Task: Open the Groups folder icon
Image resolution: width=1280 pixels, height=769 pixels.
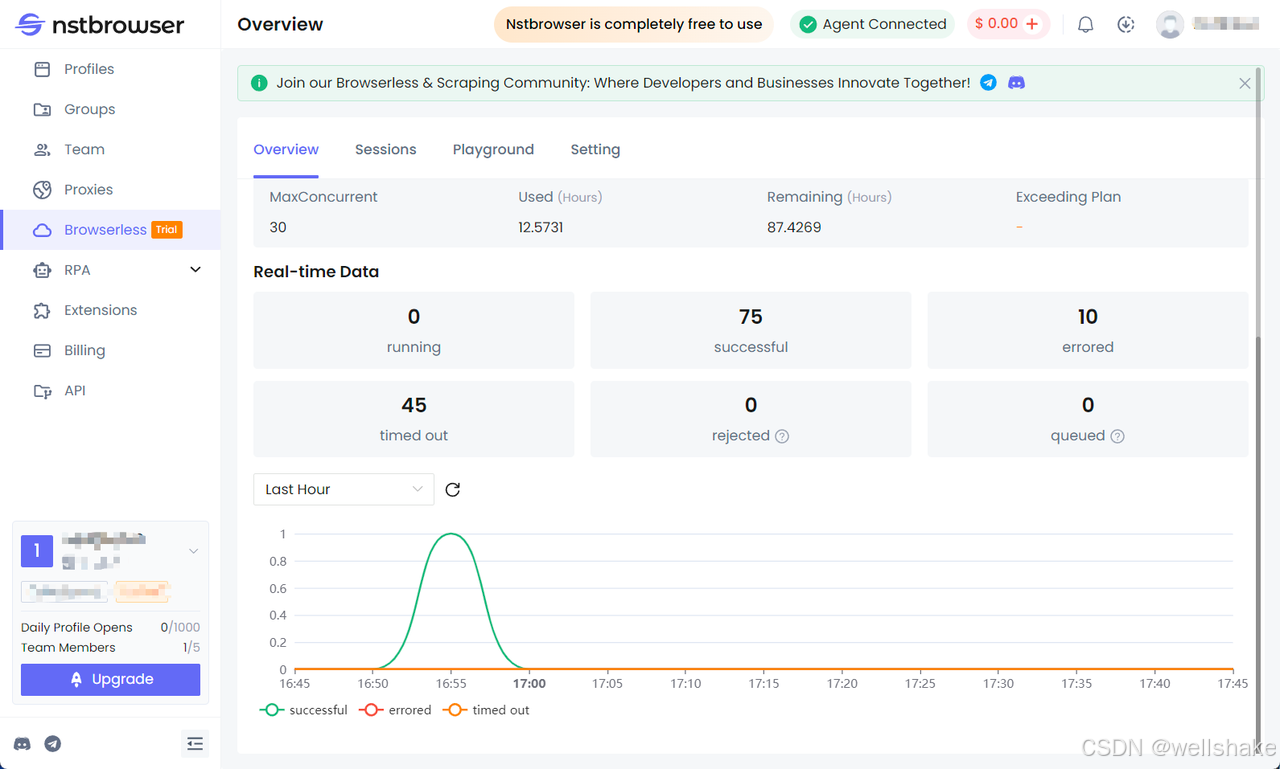Action: [42, 109]
